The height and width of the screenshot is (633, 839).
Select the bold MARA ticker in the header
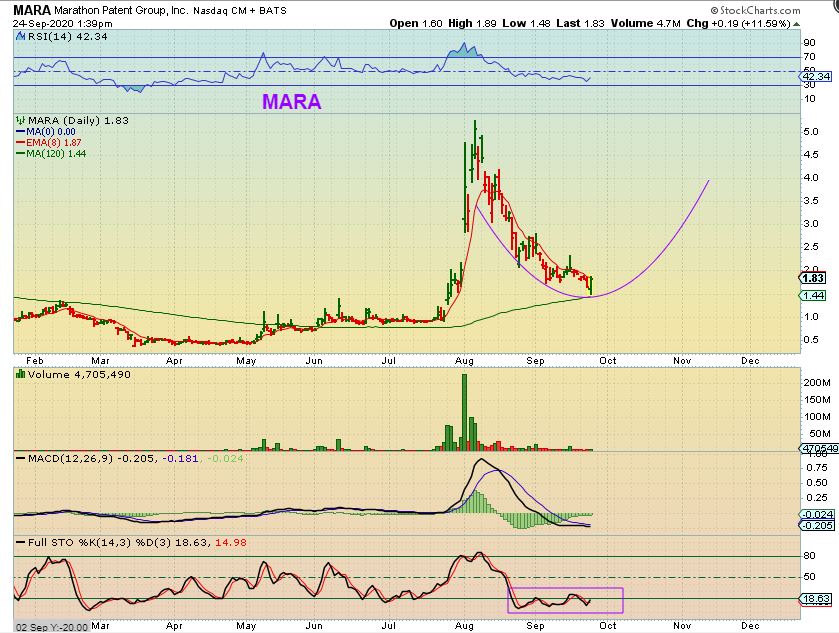pyautogui.click(x=32, y=10)
